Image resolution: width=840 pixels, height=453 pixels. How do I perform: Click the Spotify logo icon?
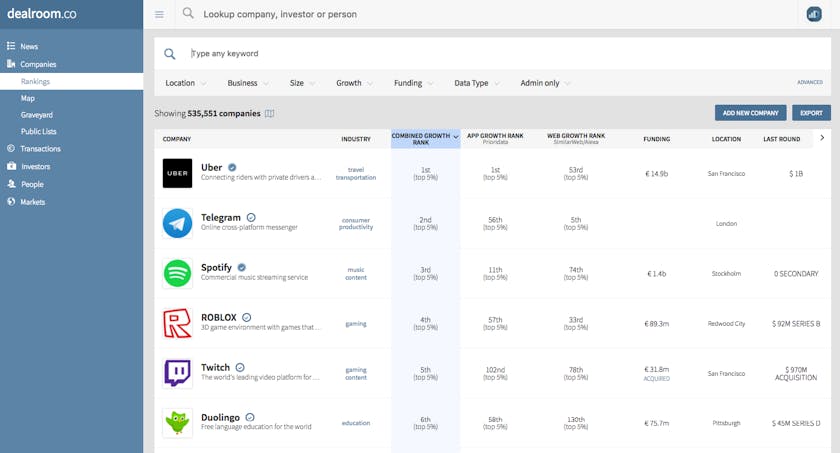tap(177, 273)
